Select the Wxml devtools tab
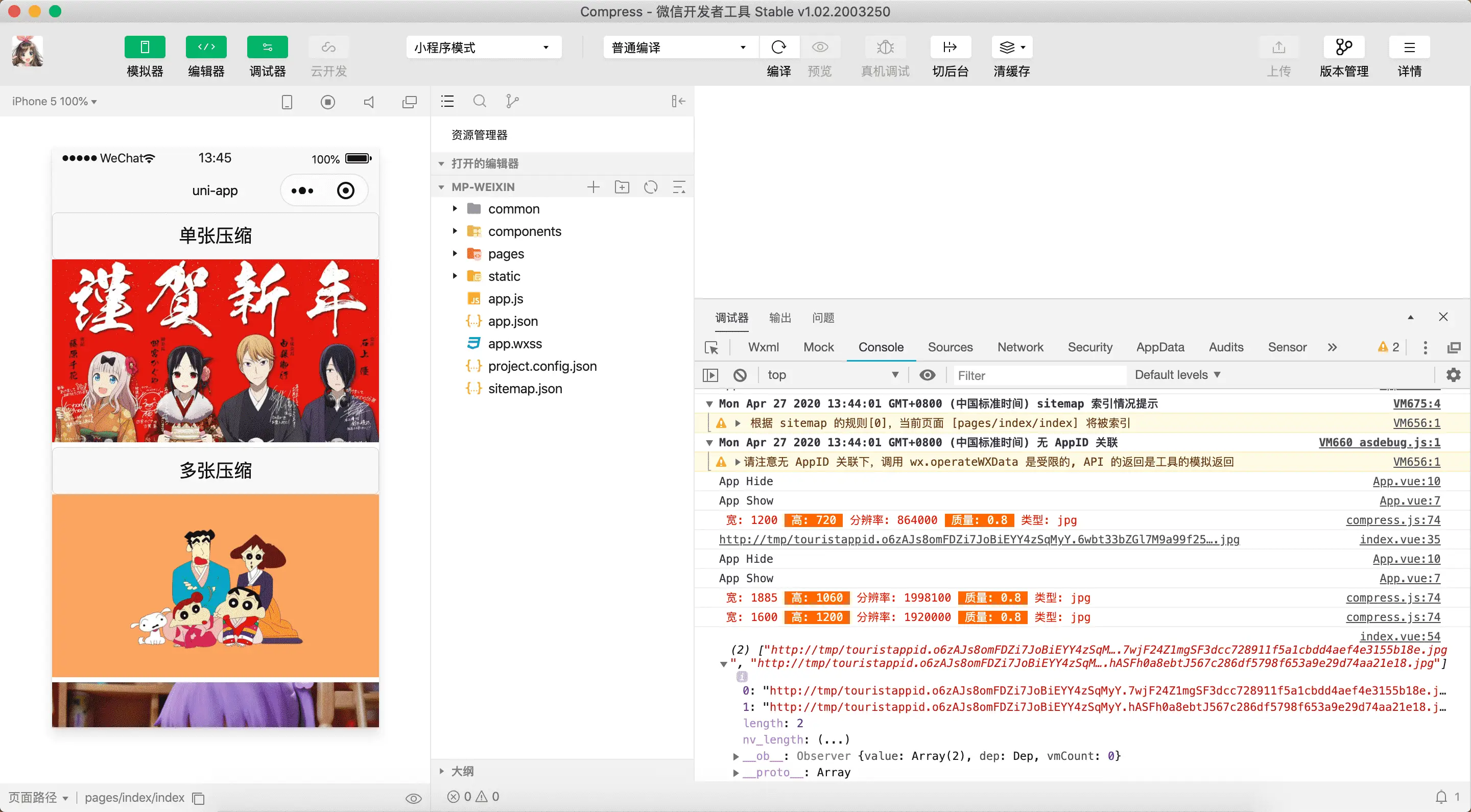 pos(764,347)
